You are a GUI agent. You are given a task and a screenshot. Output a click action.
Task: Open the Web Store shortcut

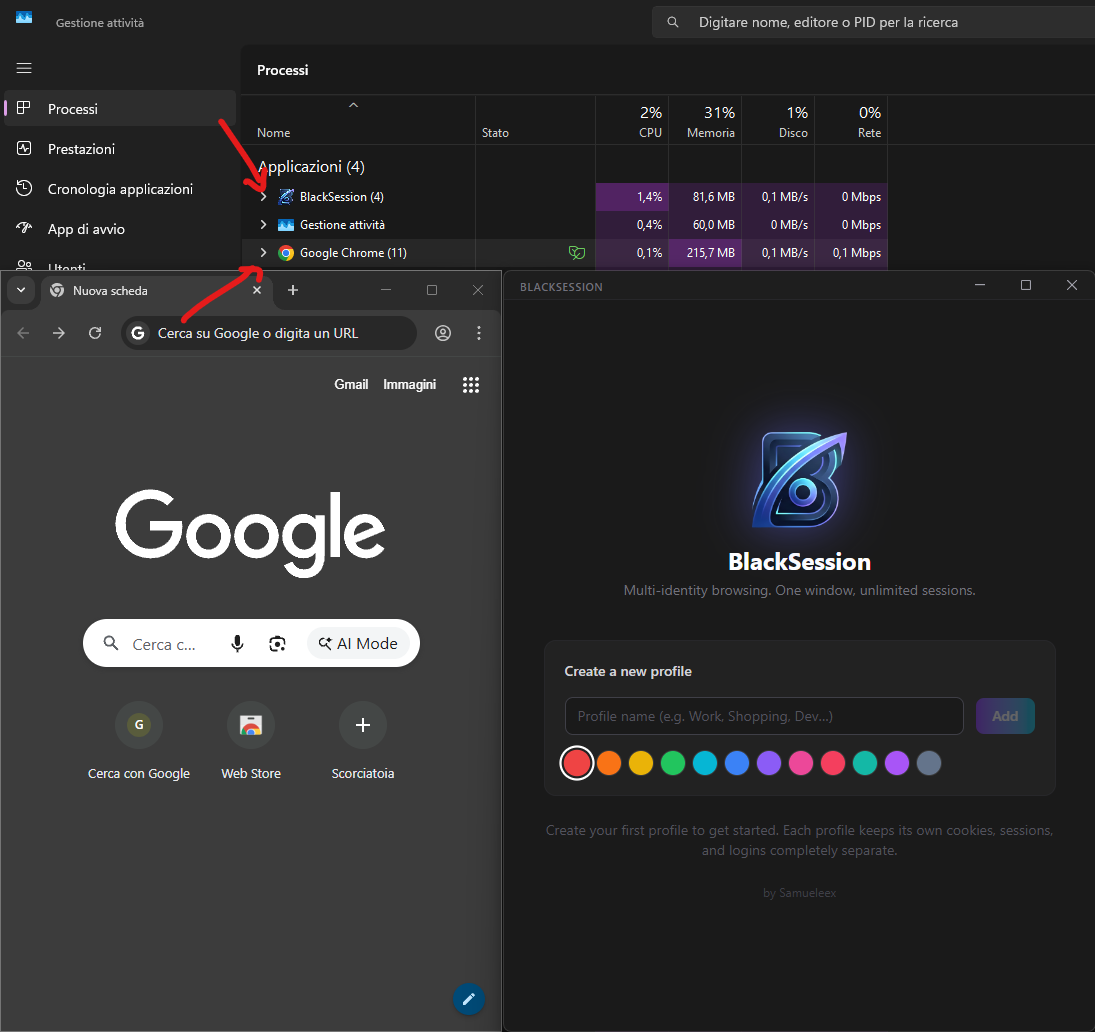[251, 741]
